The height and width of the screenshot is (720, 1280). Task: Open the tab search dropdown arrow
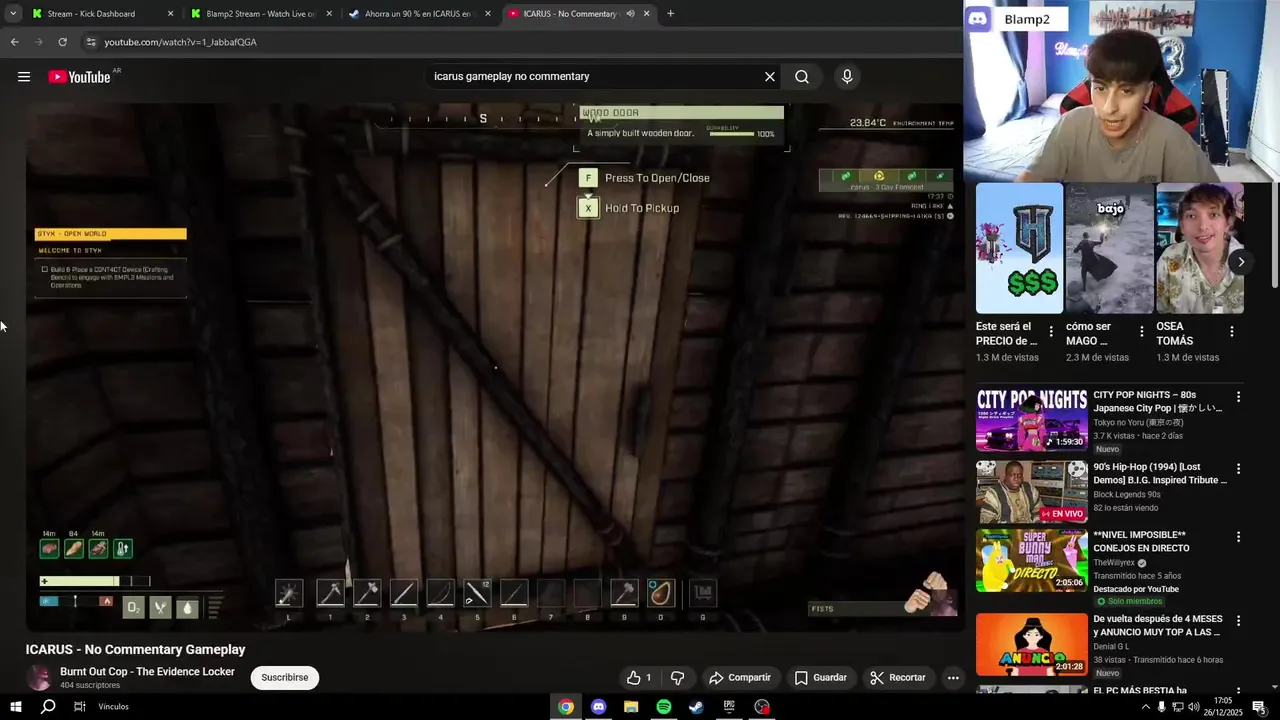12,14
